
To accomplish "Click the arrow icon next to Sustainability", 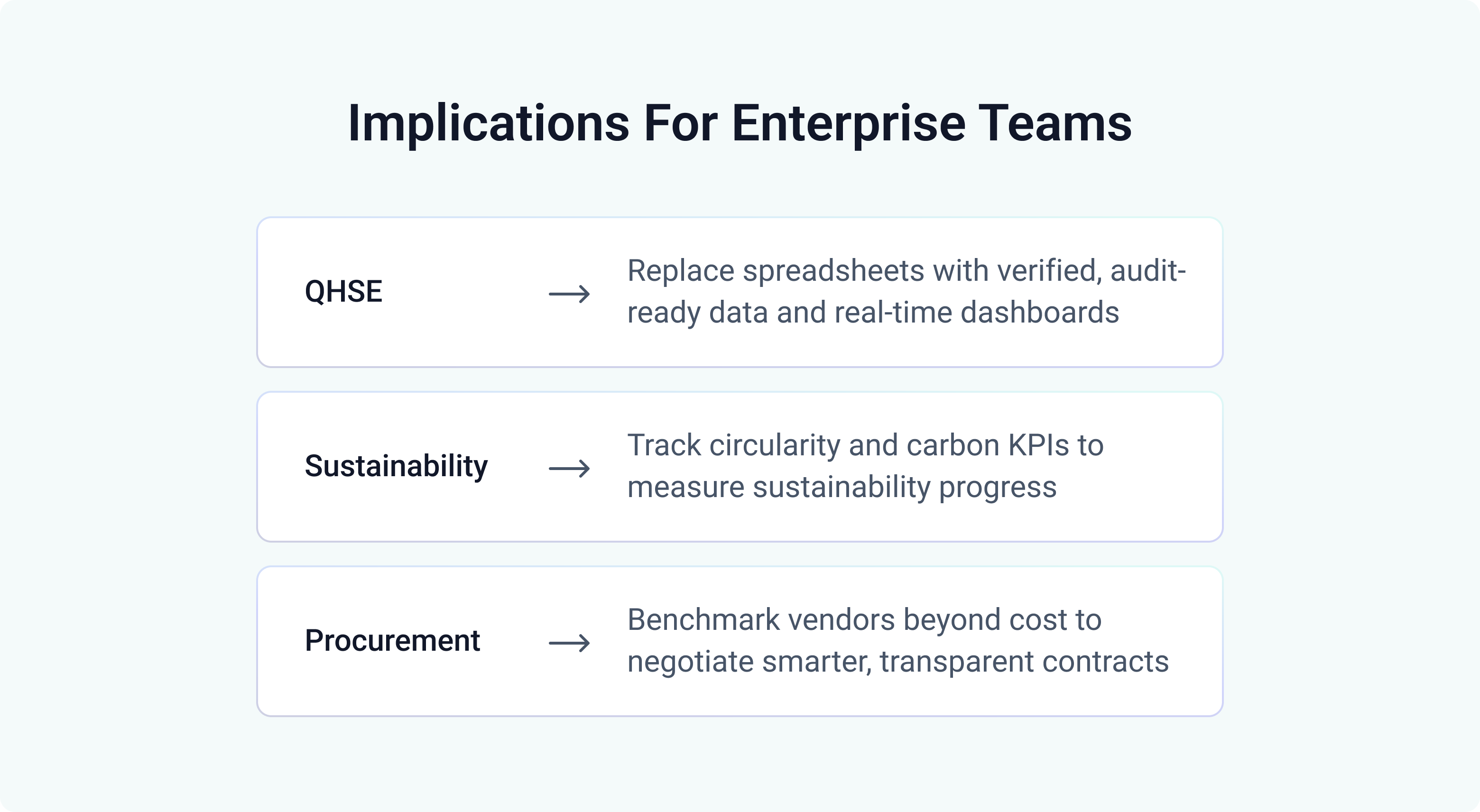I will (569, 468).
